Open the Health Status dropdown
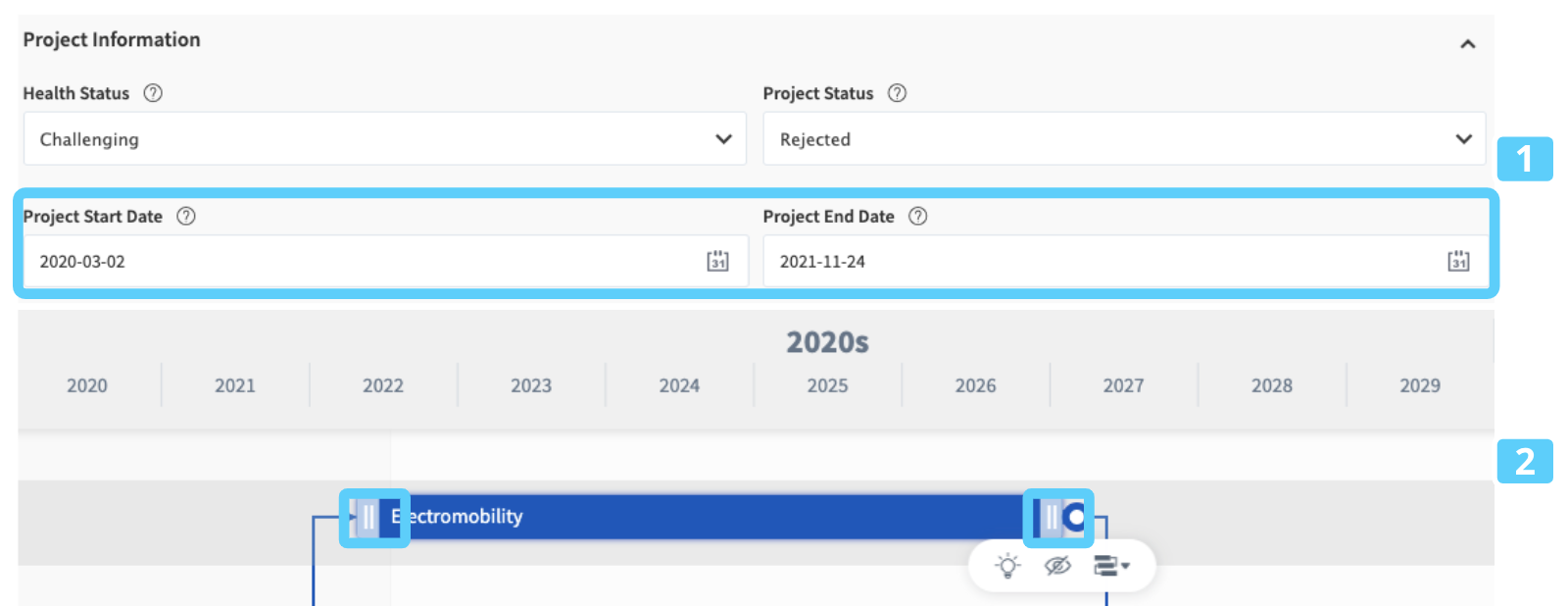Viewport: 1568px width, 606px height. click(x=384, y=139)
